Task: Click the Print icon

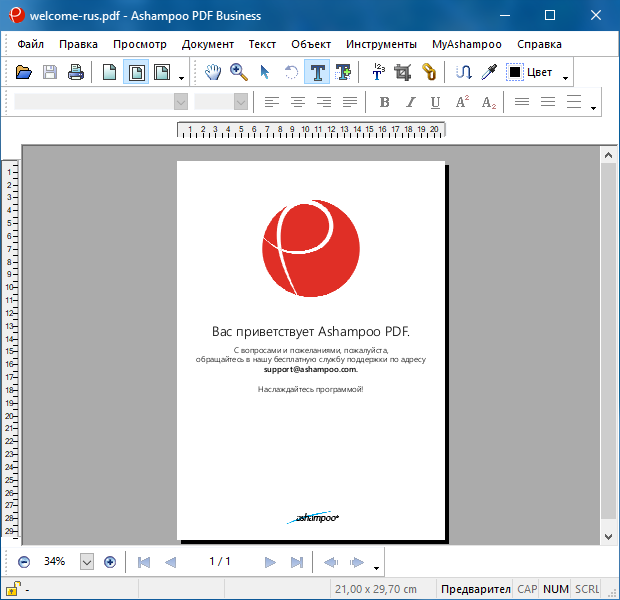Action: (76, 72)
